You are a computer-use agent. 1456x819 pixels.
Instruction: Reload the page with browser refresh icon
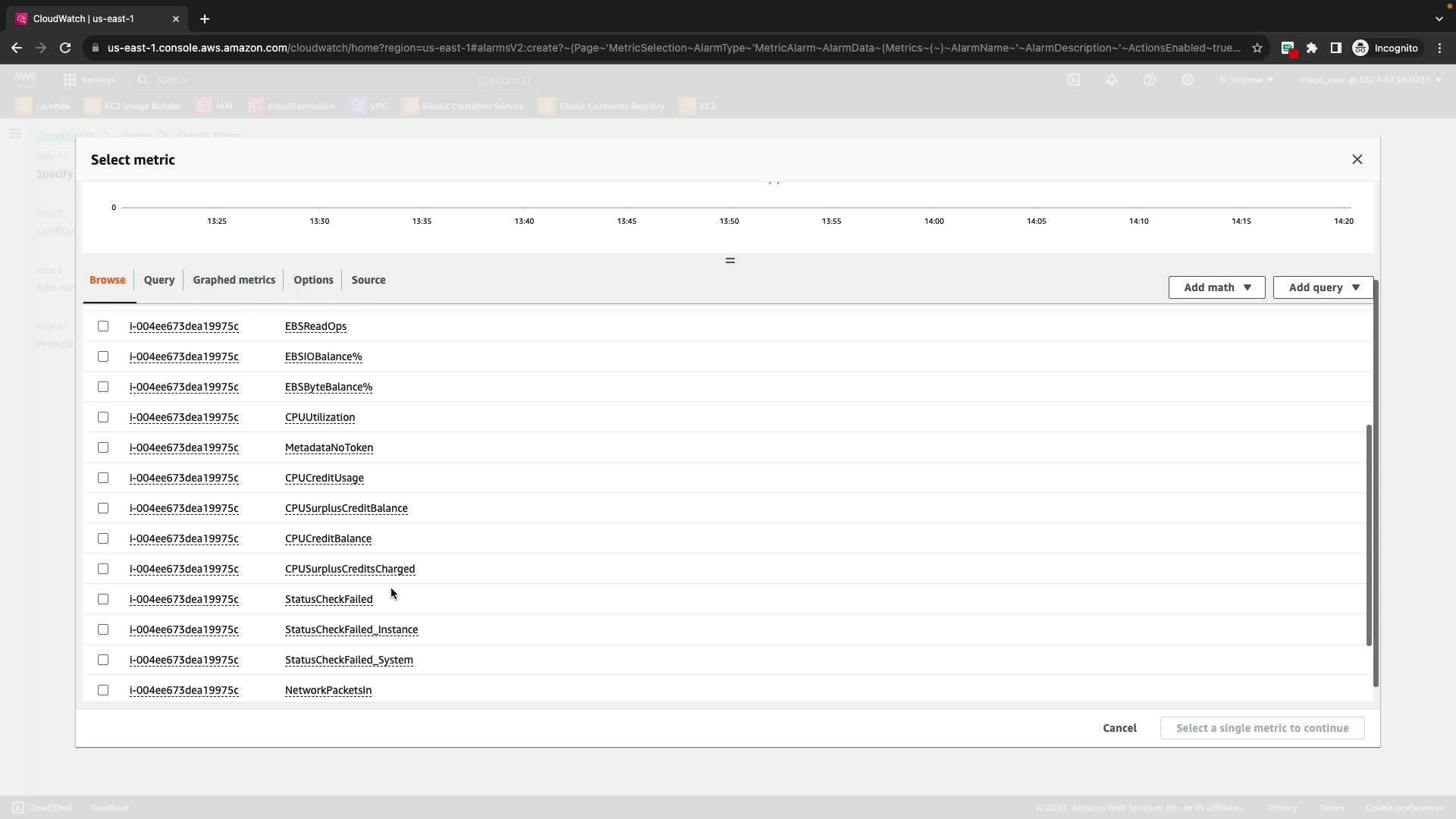[65, 48]
